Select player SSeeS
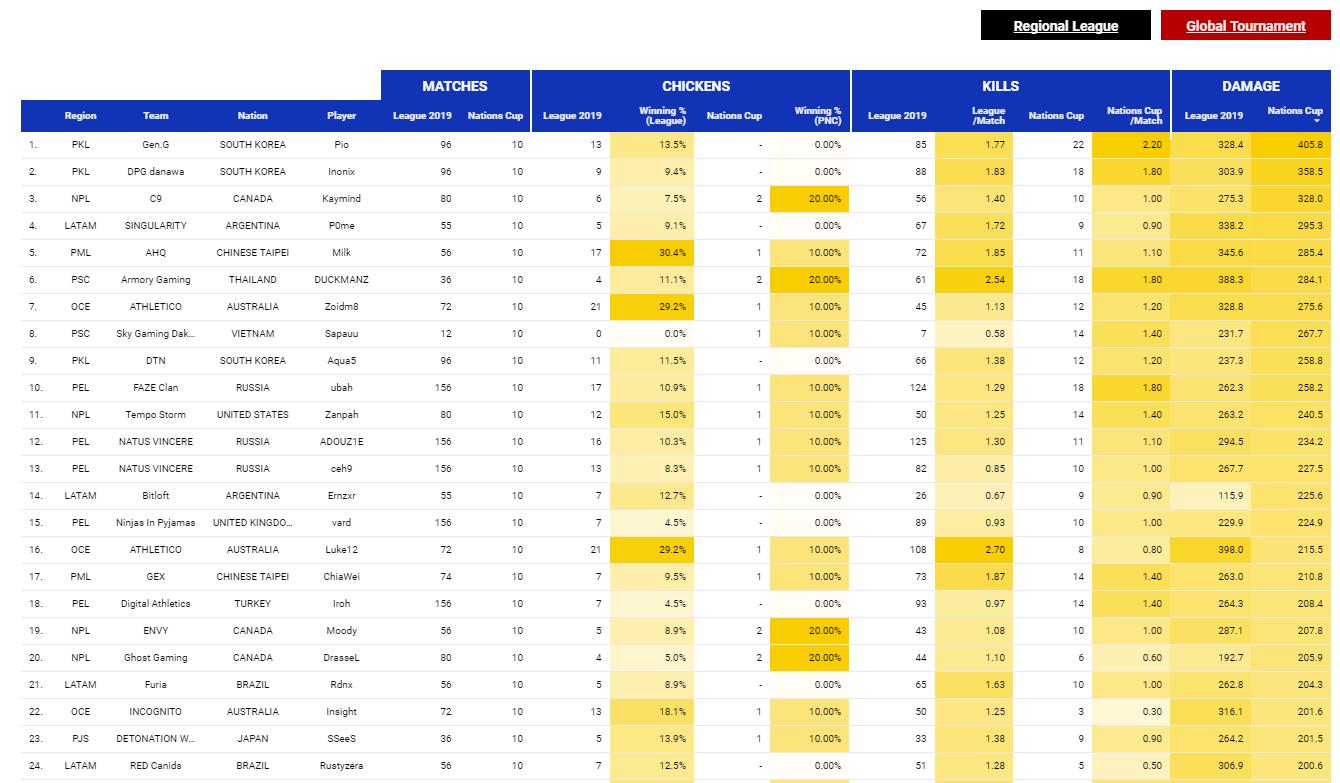The width and height of the screenshot is (1340, 783). pos(341,739)
